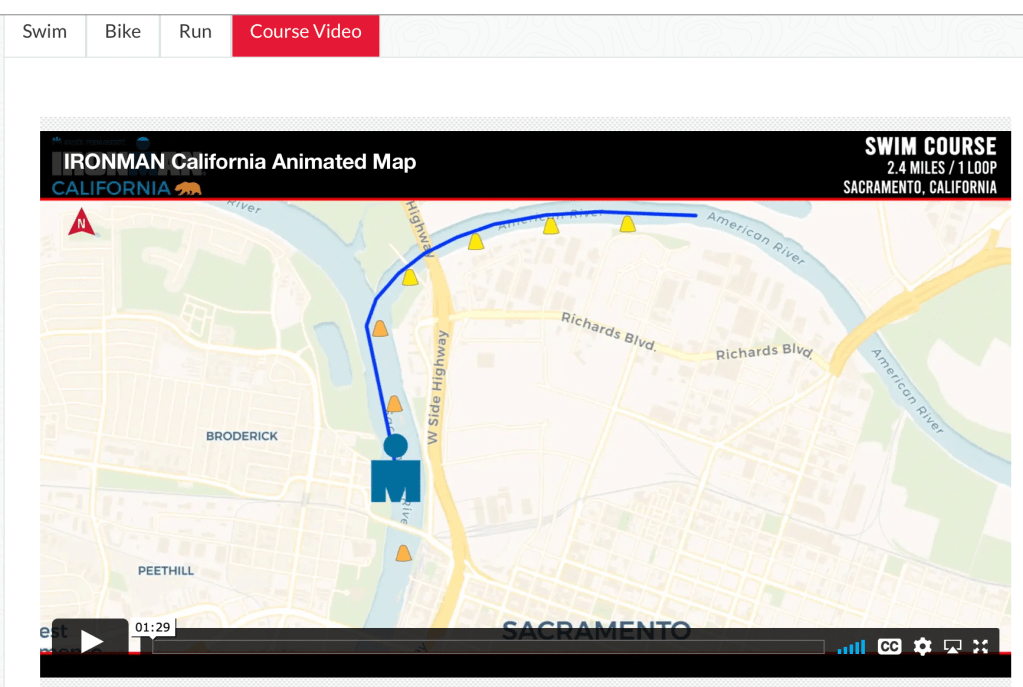Click the California bear logo icon

[188, 188]
